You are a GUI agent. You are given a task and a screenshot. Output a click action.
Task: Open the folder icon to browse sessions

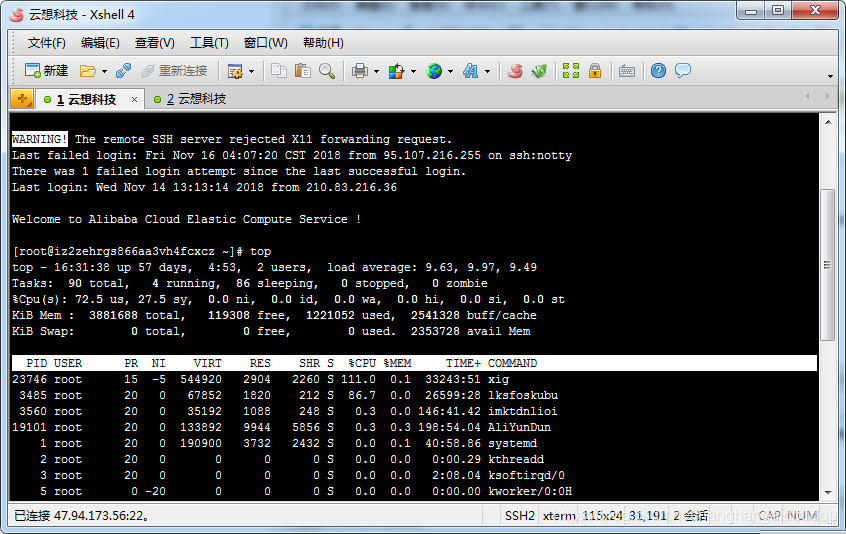[87, 71]
